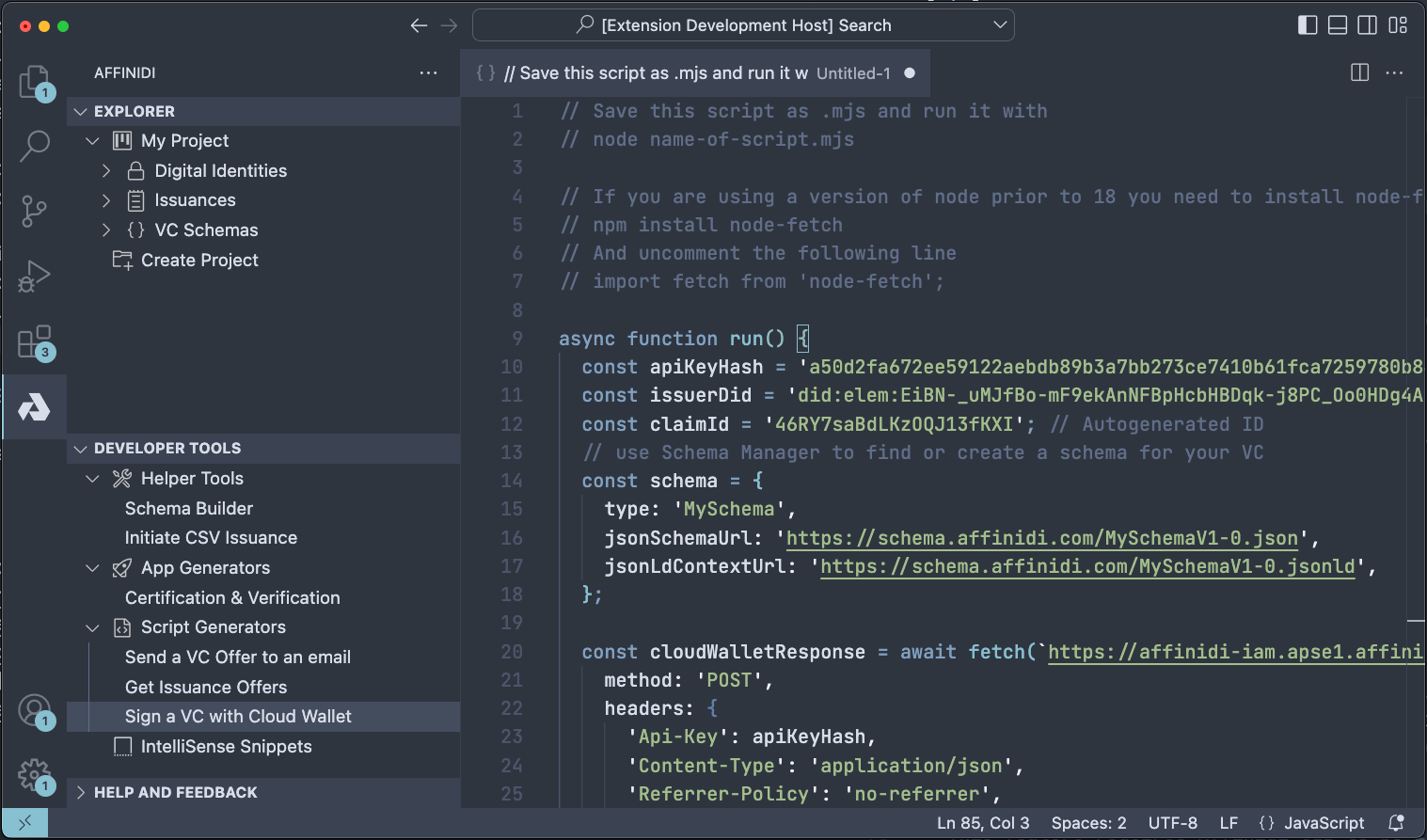The width and height of the screenshot is (1427, 840).
Task: Change end of line sequence LF
Action: click(1229, 823)
